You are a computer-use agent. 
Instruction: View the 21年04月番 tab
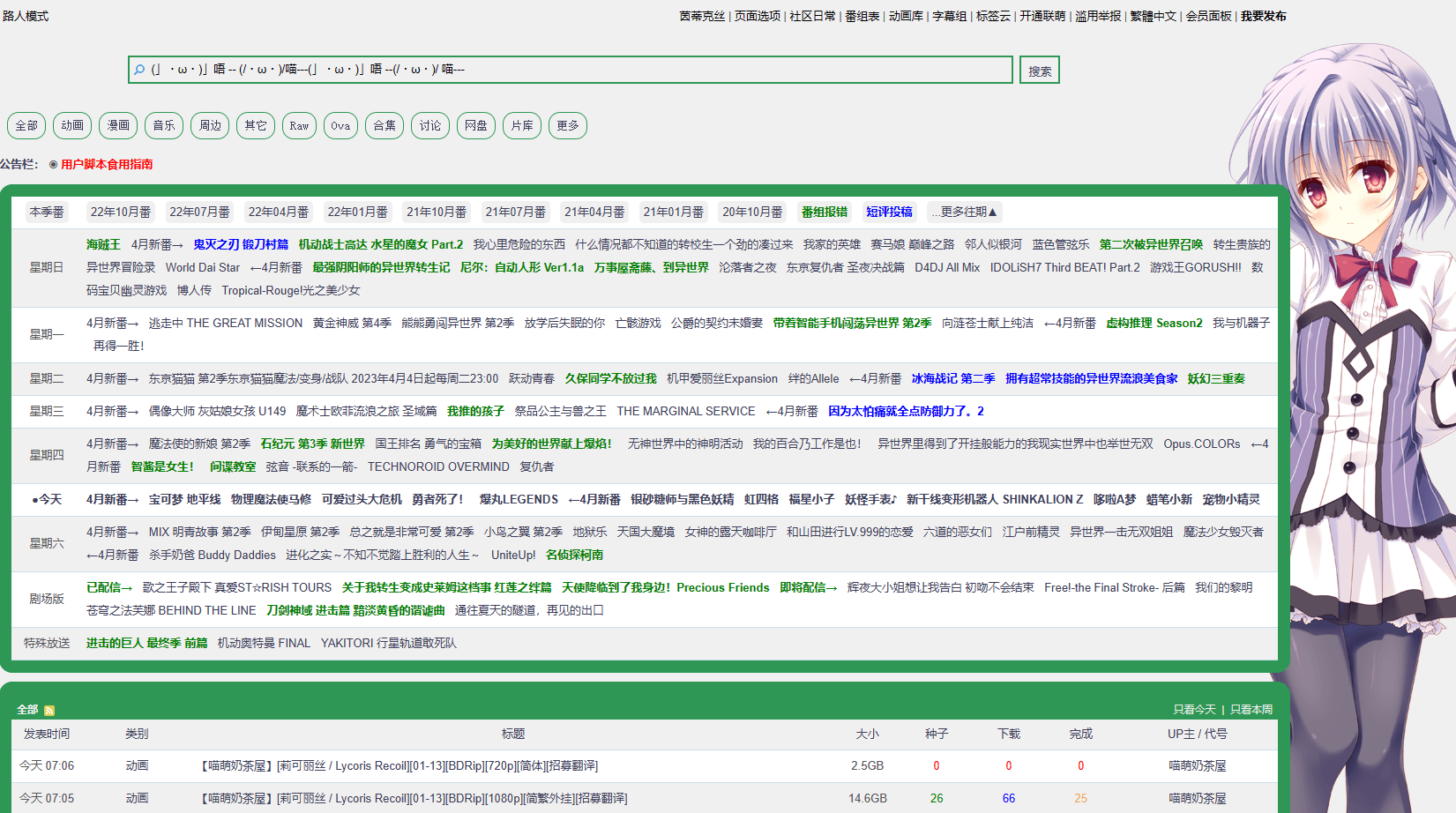click(x=595, y=212)
